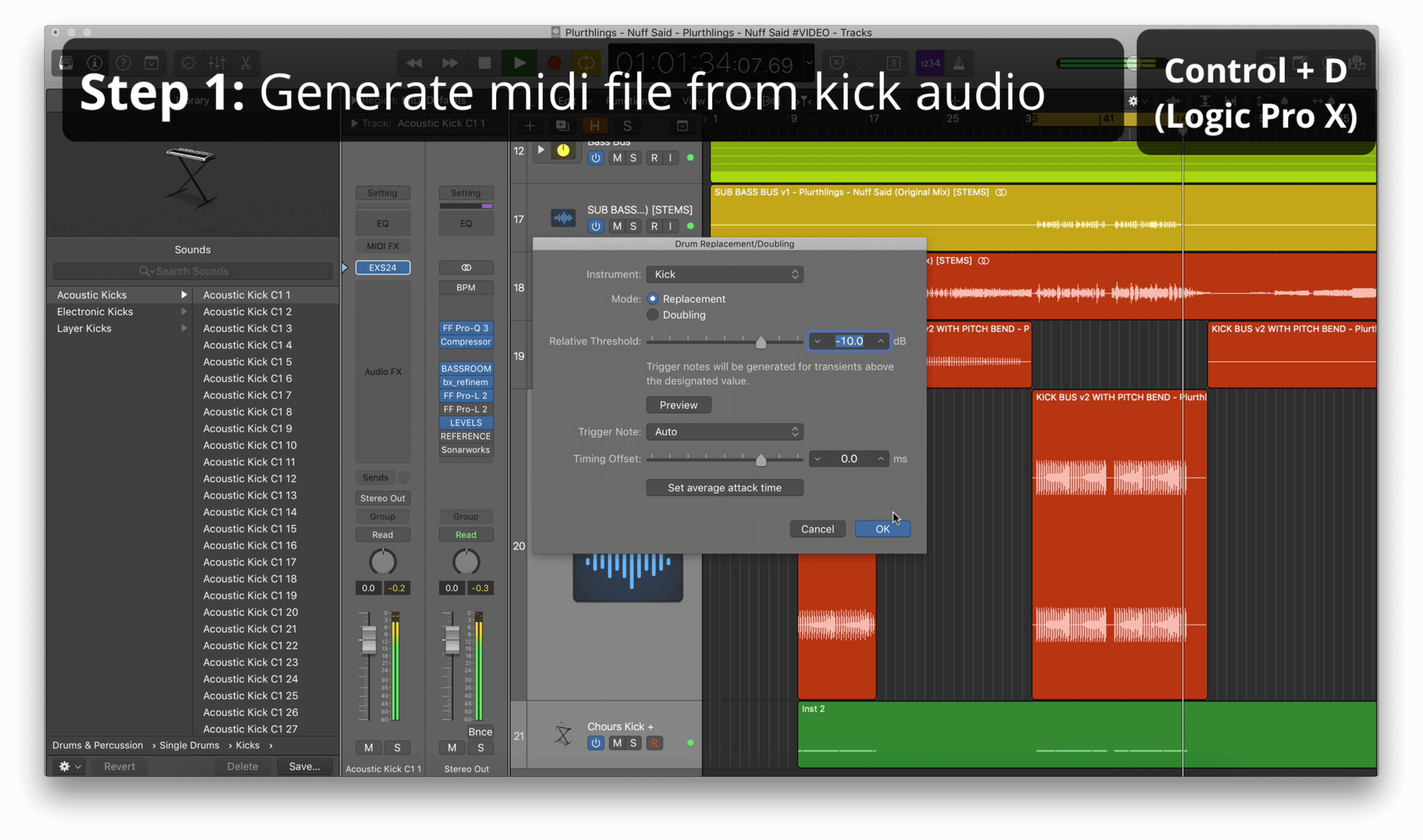Viewport: 1423px width, 840px height.
Task: Click waveform icon of SUB BASS track
Action: click(x=563, y=218)
